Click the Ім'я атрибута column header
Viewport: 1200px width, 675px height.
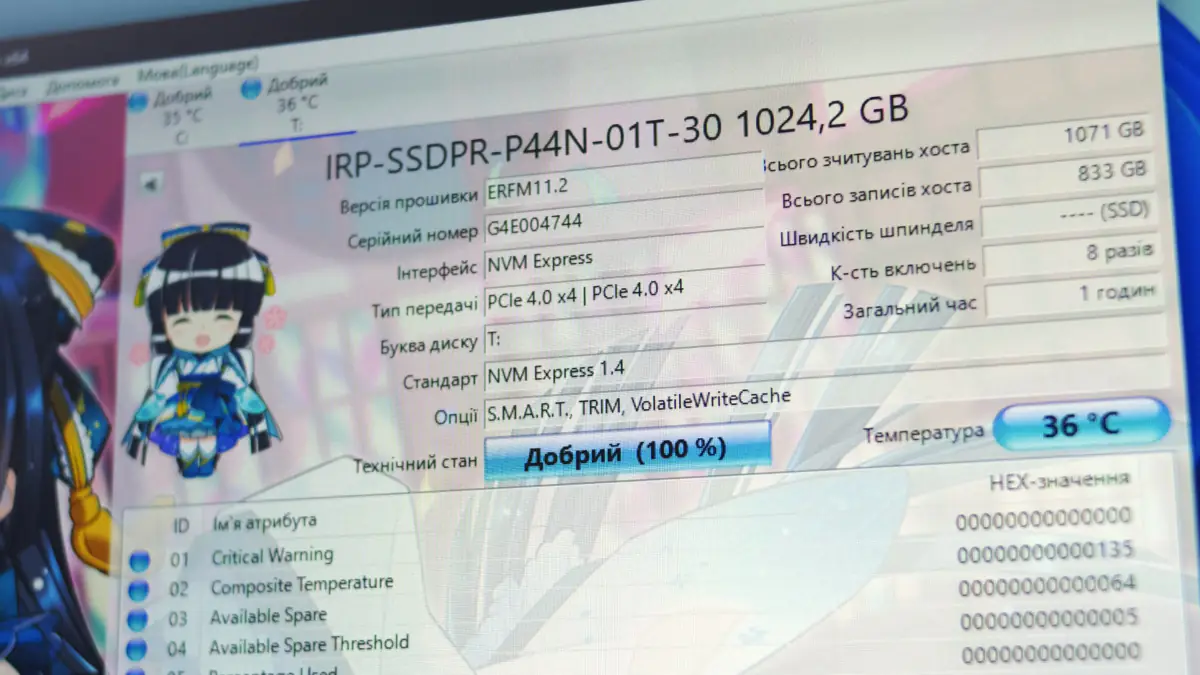(x=264, y=522)
